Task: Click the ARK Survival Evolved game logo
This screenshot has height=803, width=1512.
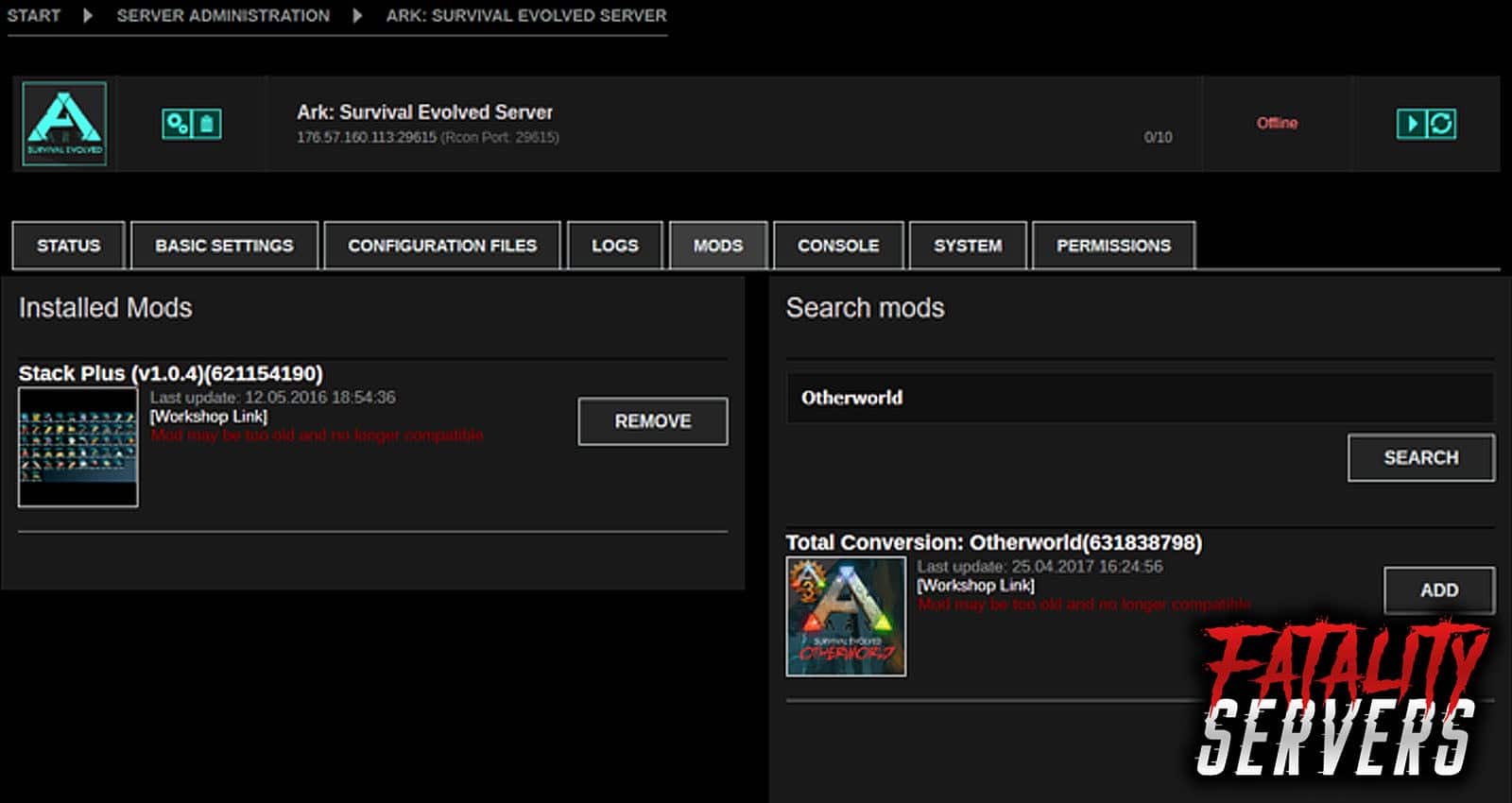Action: 64,124
